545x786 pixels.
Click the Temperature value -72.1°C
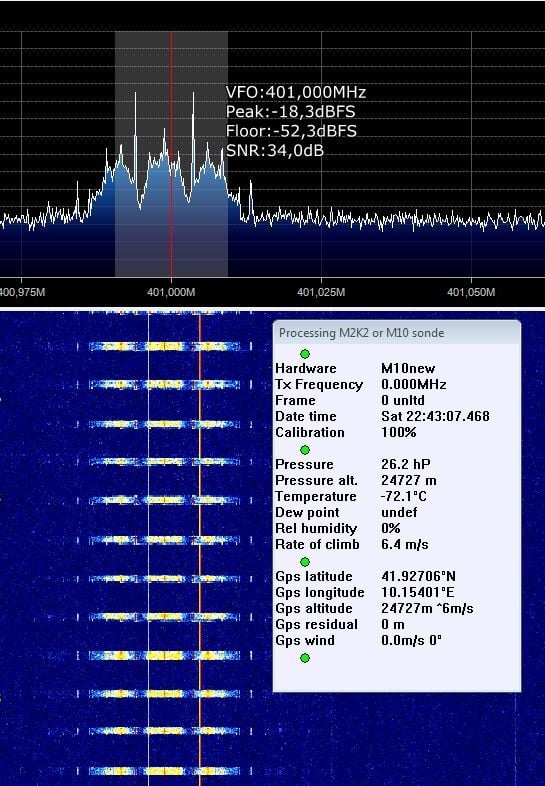(x=404, y=496)
